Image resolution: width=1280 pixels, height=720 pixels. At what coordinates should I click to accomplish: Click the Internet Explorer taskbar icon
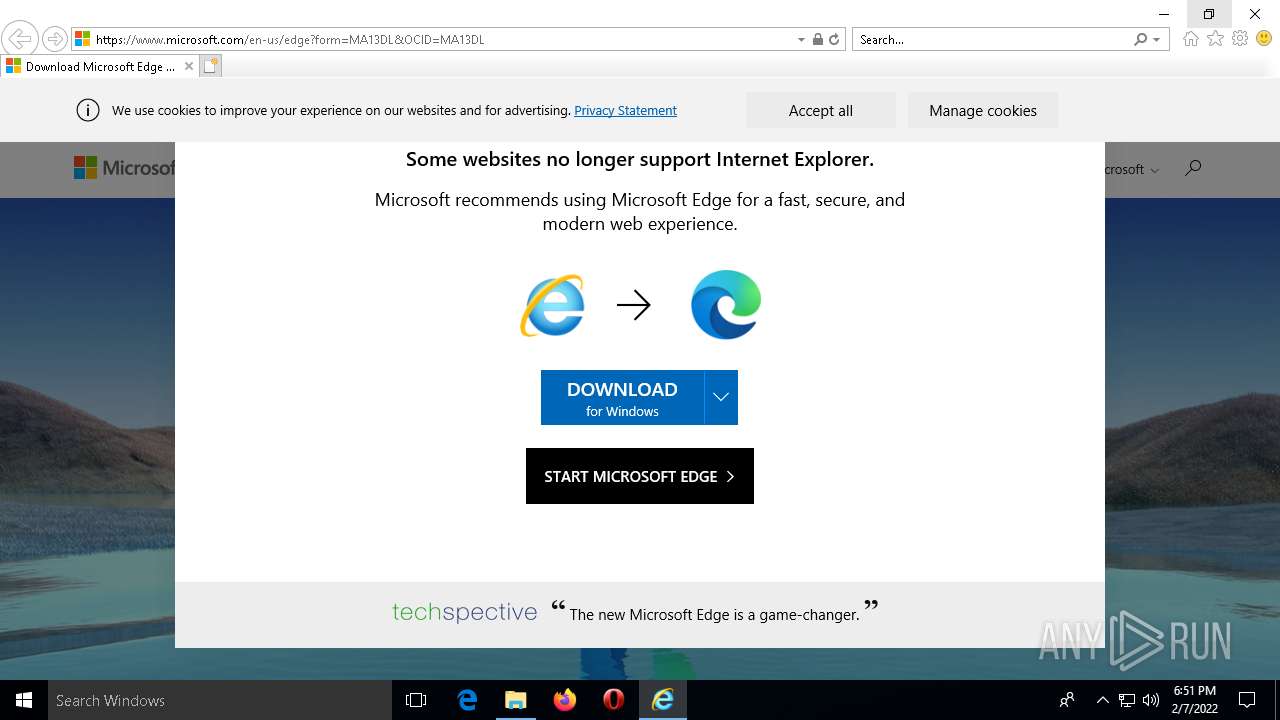point(663,700)
